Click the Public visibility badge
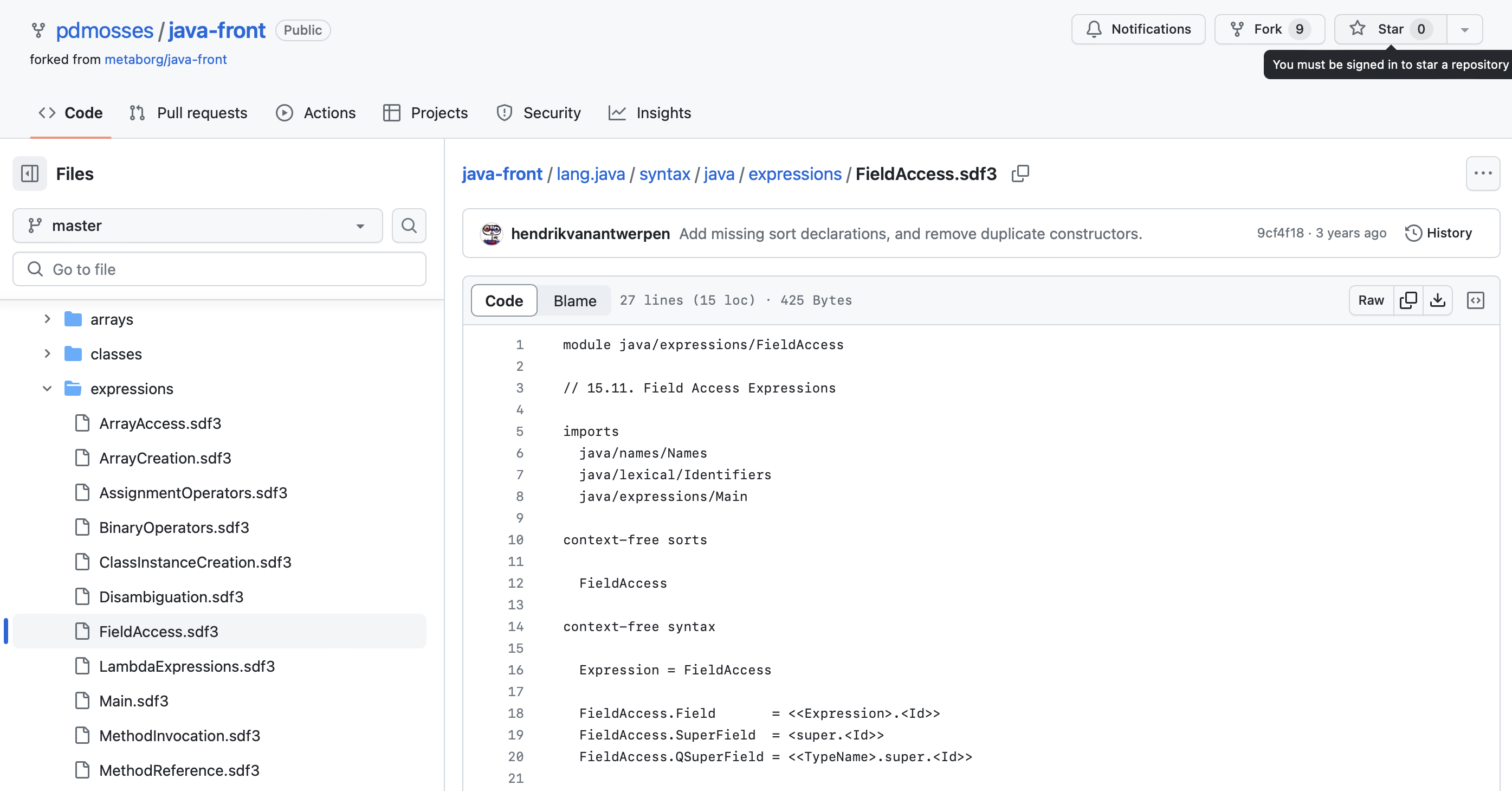Image resolution: width=1512 pixels, height=791 pixels. pyautogui.click(x=303, y=30)
